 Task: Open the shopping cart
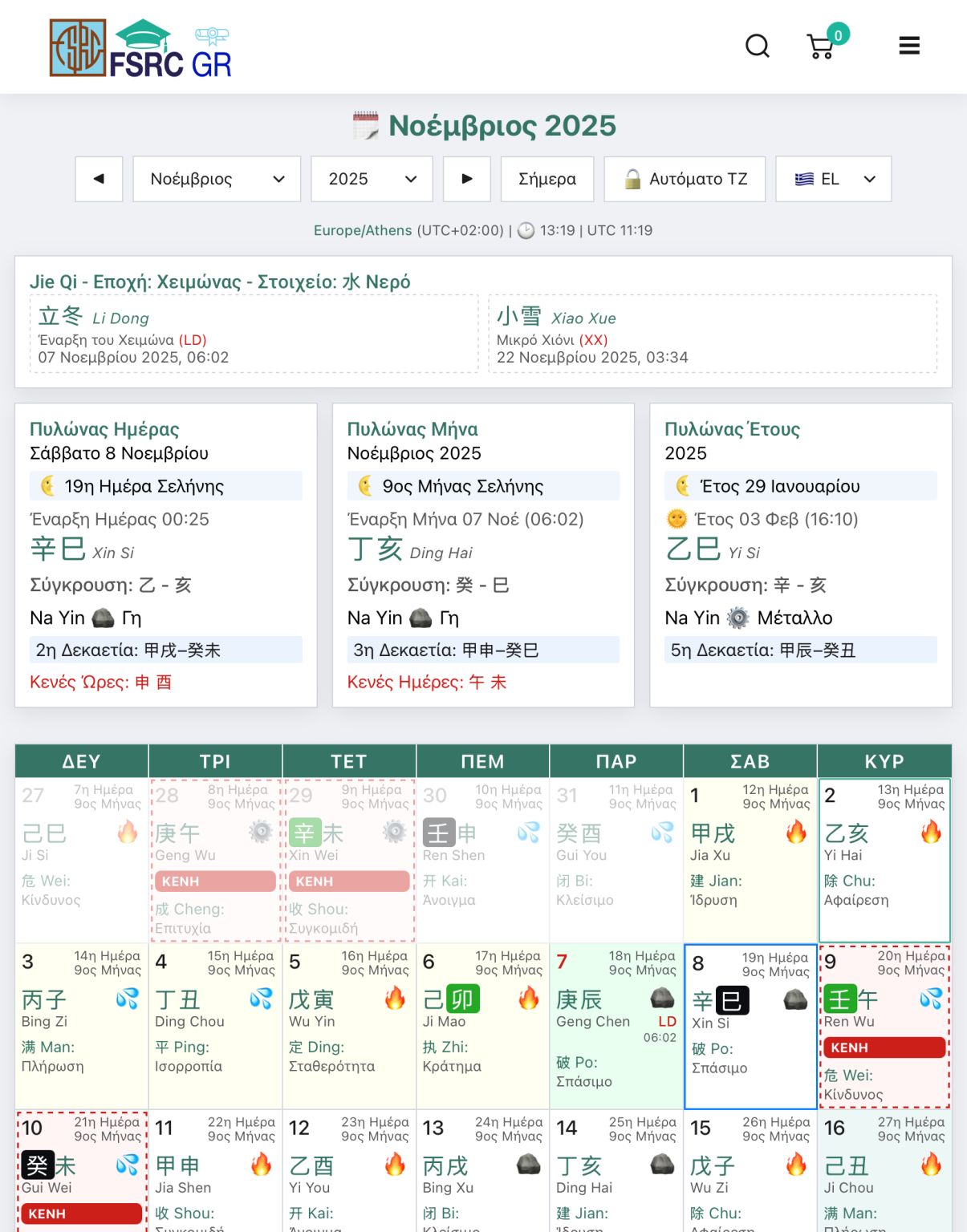820,47
